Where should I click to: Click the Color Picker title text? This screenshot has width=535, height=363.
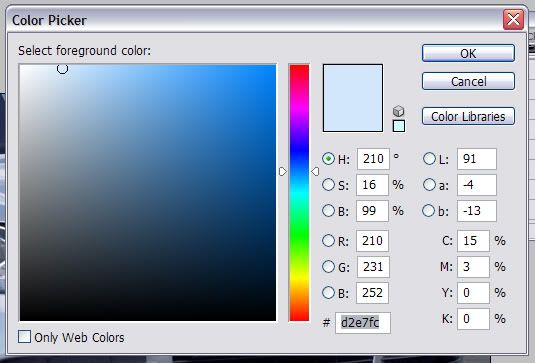pos(49,20)
